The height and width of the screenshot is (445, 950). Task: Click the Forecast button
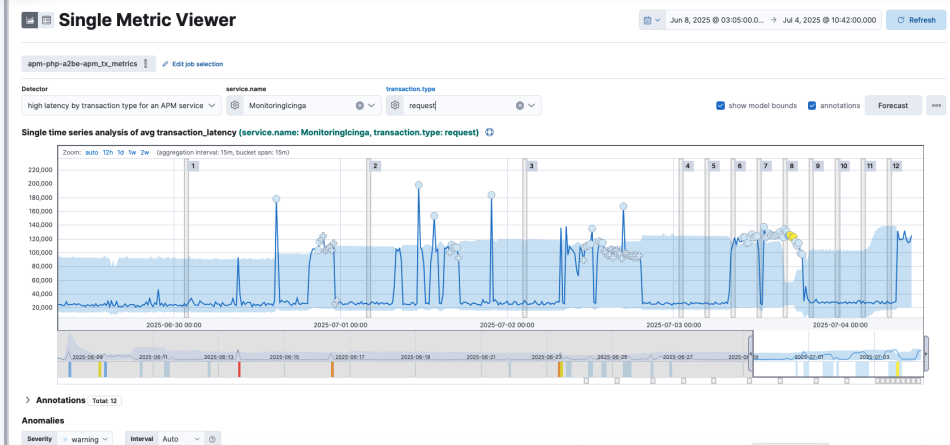893,105
